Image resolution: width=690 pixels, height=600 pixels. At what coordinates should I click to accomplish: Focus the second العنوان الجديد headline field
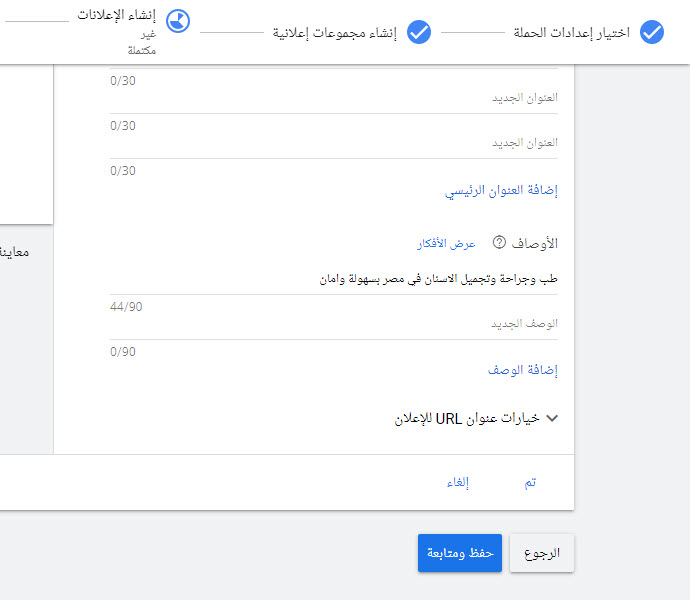pyautogui.click(x=334, y=143)
